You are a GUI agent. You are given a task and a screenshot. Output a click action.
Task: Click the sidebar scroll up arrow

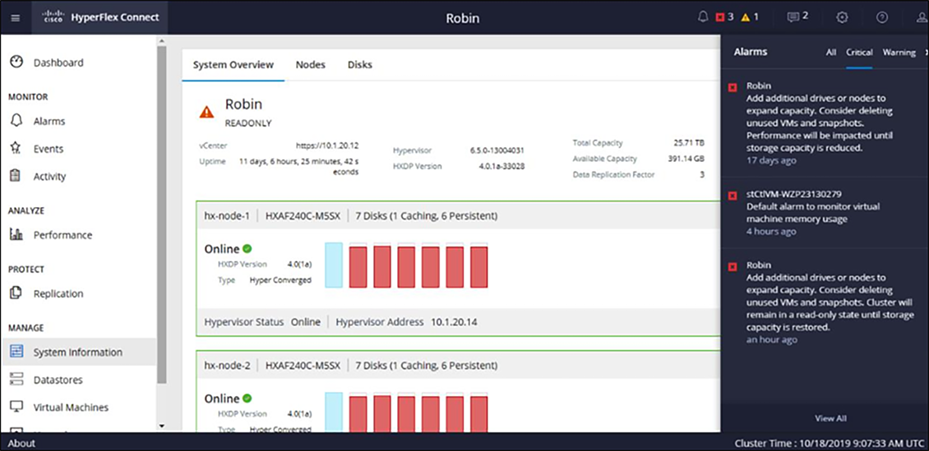[162, 41]
